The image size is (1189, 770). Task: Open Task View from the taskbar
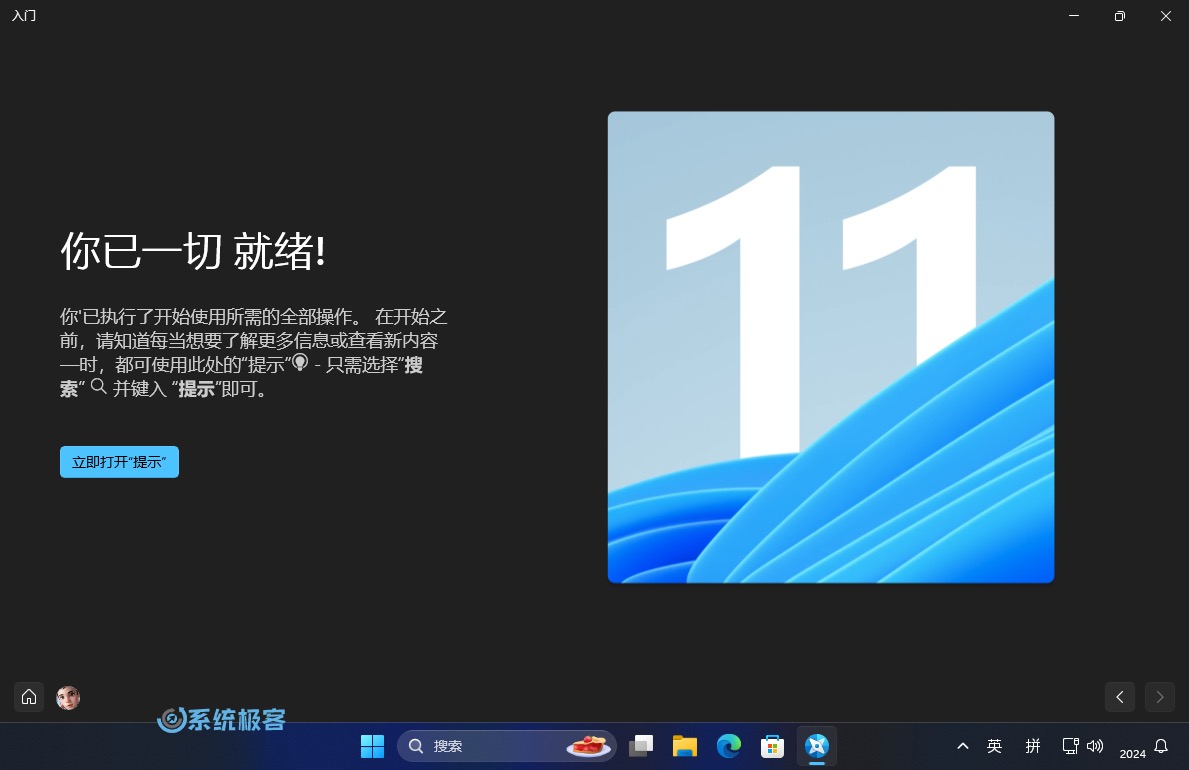click(x=640, y=746)
